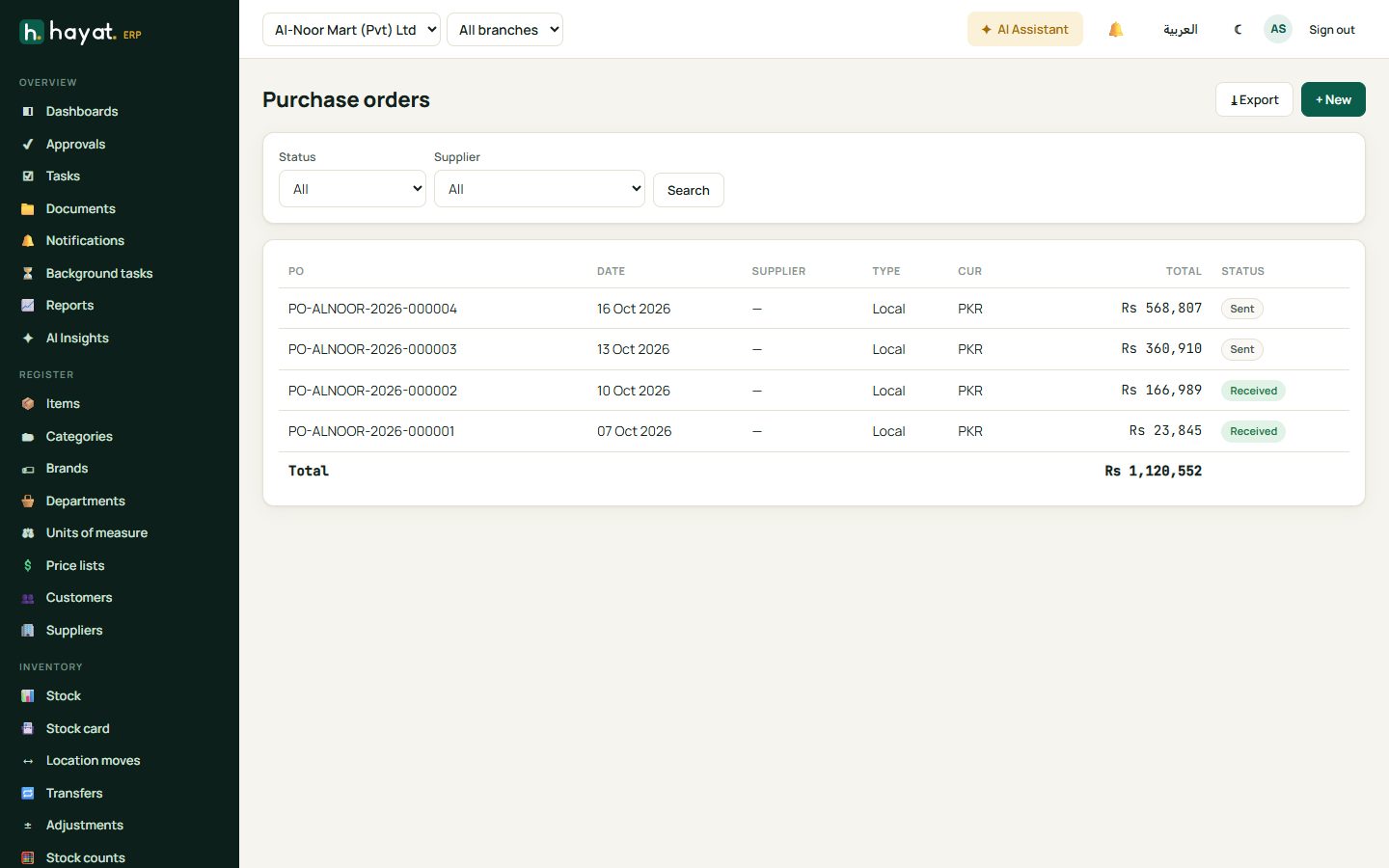Click the top bar notification bell

pos(1116,30)
